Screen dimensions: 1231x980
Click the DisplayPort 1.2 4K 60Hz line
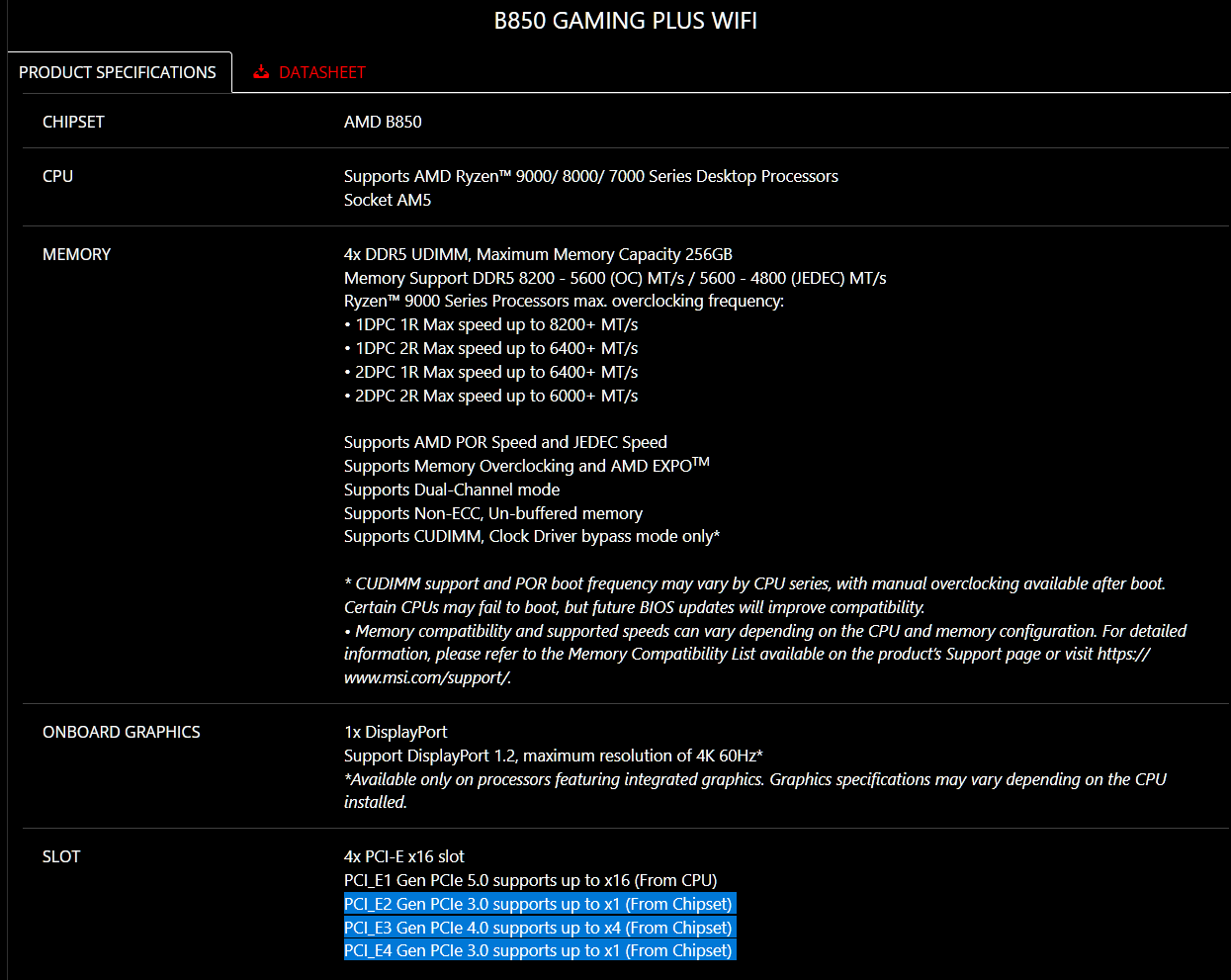554,756
